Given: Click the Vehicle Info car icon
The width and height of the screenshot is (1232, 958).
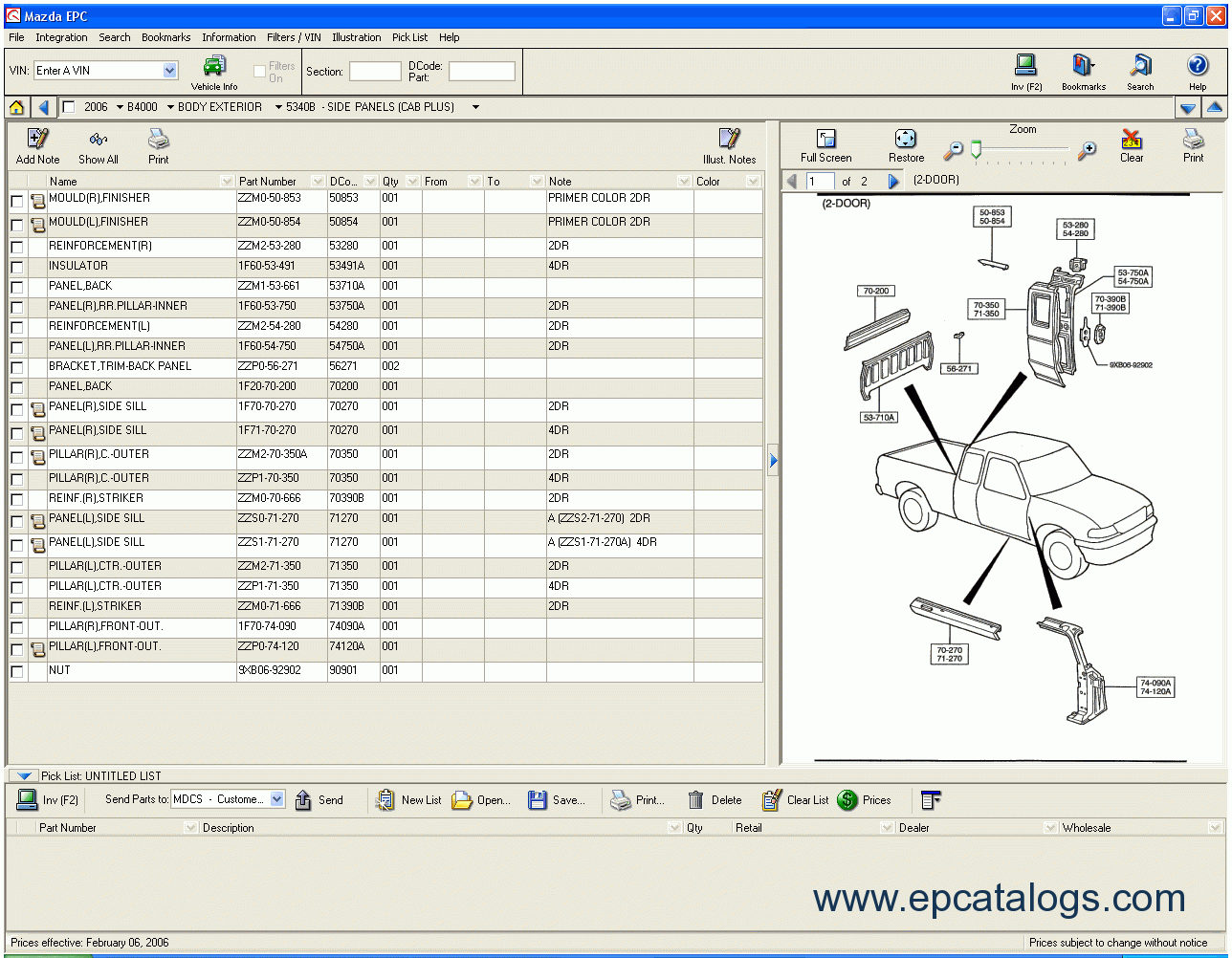Looking at the screenshot, I should (214, 67).
